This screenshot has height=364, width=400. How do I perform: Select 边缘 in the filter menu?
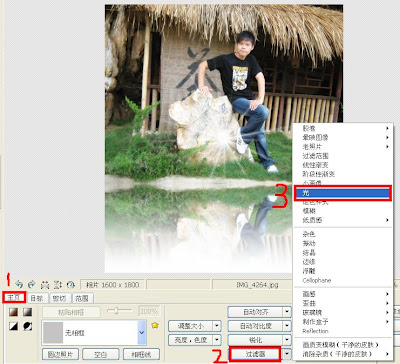[x=342, y=262]
